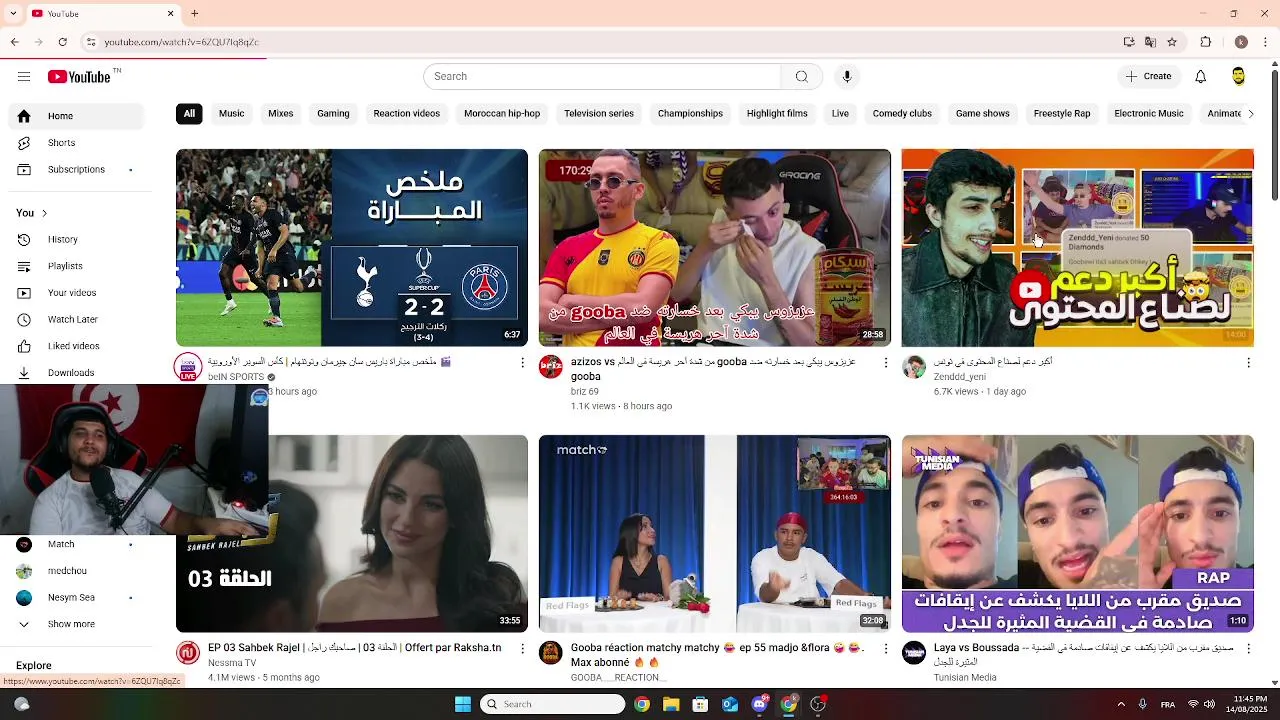1280x720 pixels.
Task: Open beIN SPORTS channel avatar
Action: click(x=188, y=367)
